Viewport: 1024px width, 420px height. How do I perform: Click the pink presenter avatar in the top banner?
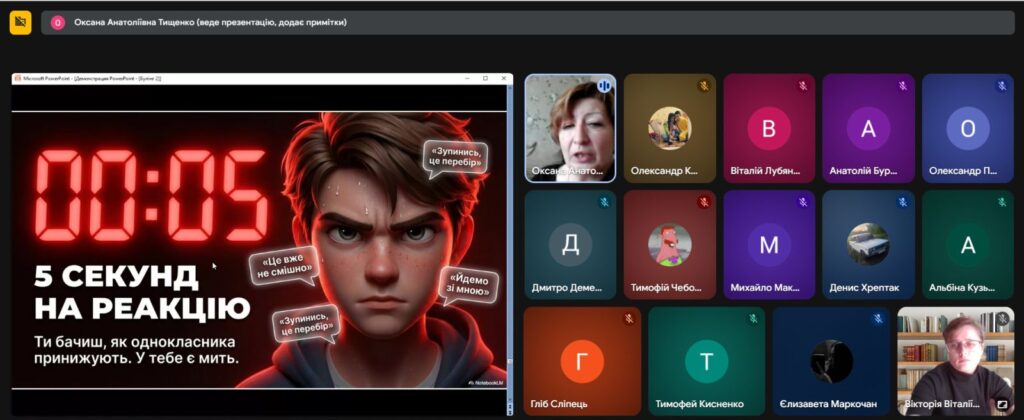[x=58, y=22]
